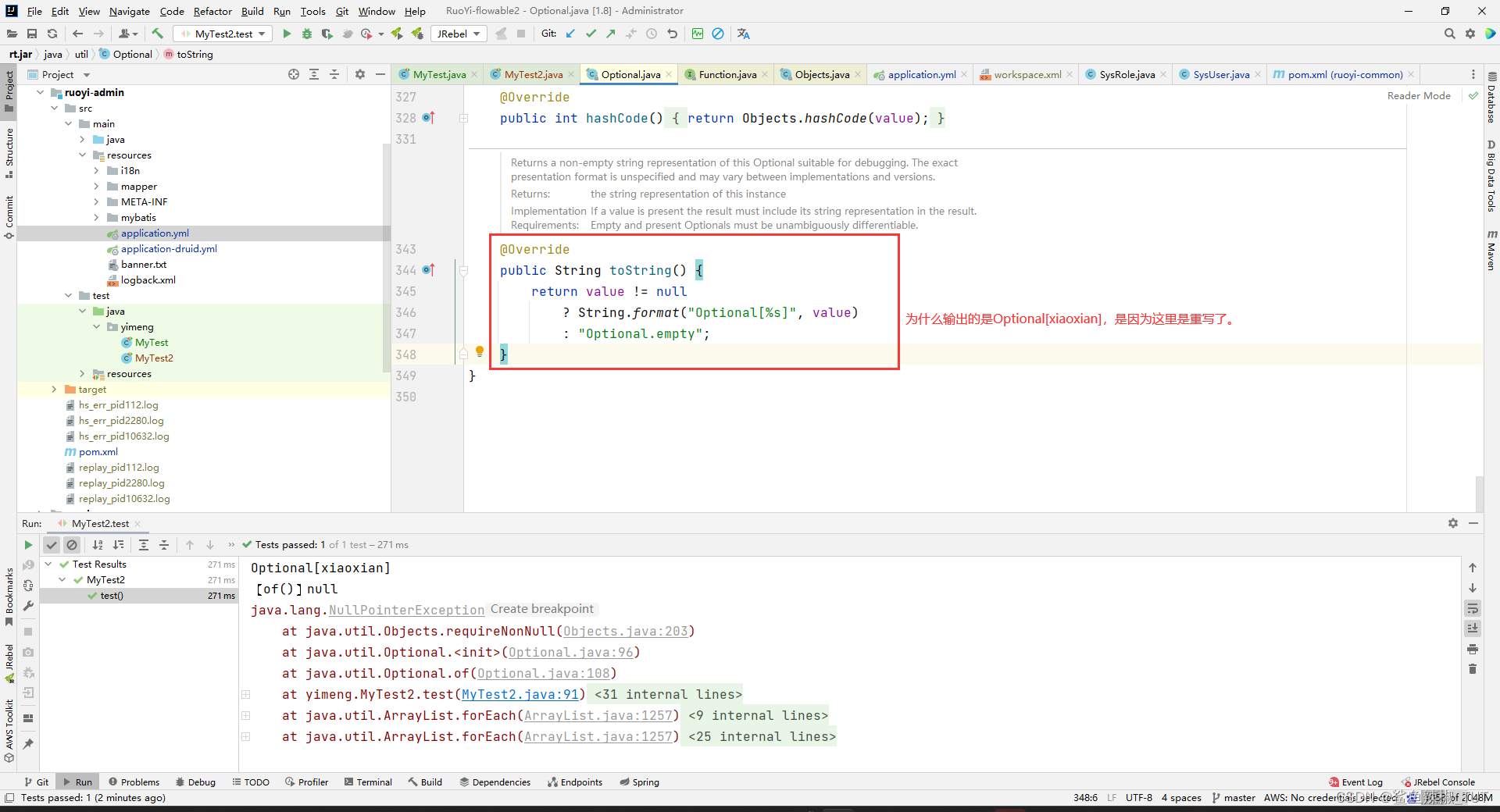
Task: Run MyTest2.test with the green play icon
Action: coord(287,34)
